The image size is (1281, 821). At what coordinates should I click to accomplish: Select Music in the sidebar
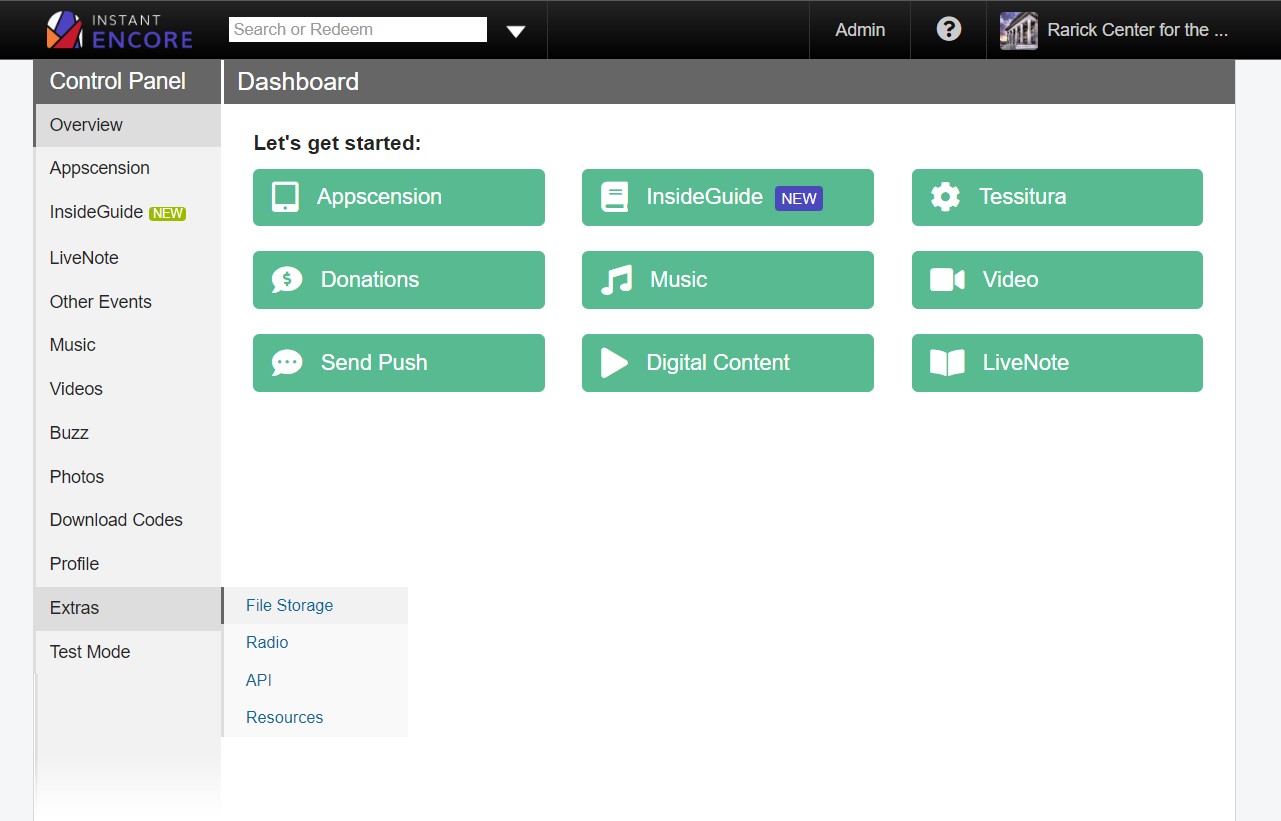coord(128,345)
